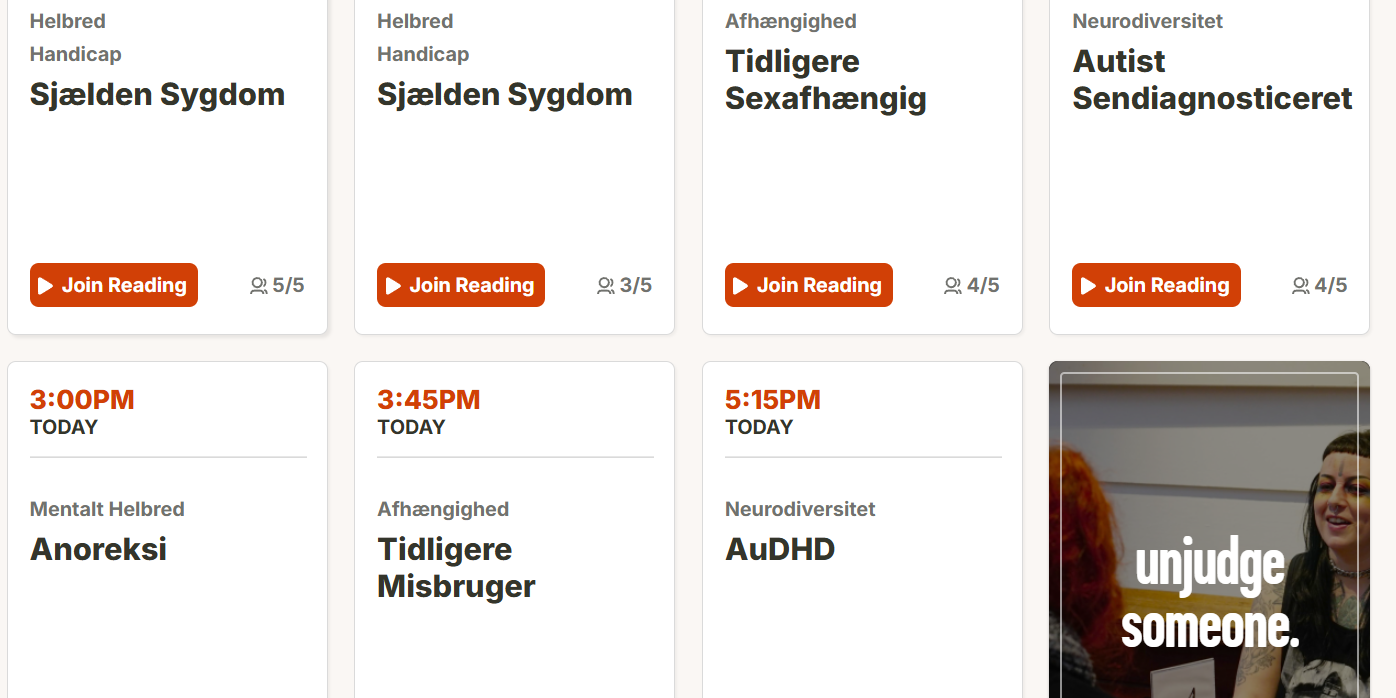Image resolution: width=1396 pixels, height=698 pixels.
Task: Click the unjudge someone promotional image
Action: (1209, 529)
